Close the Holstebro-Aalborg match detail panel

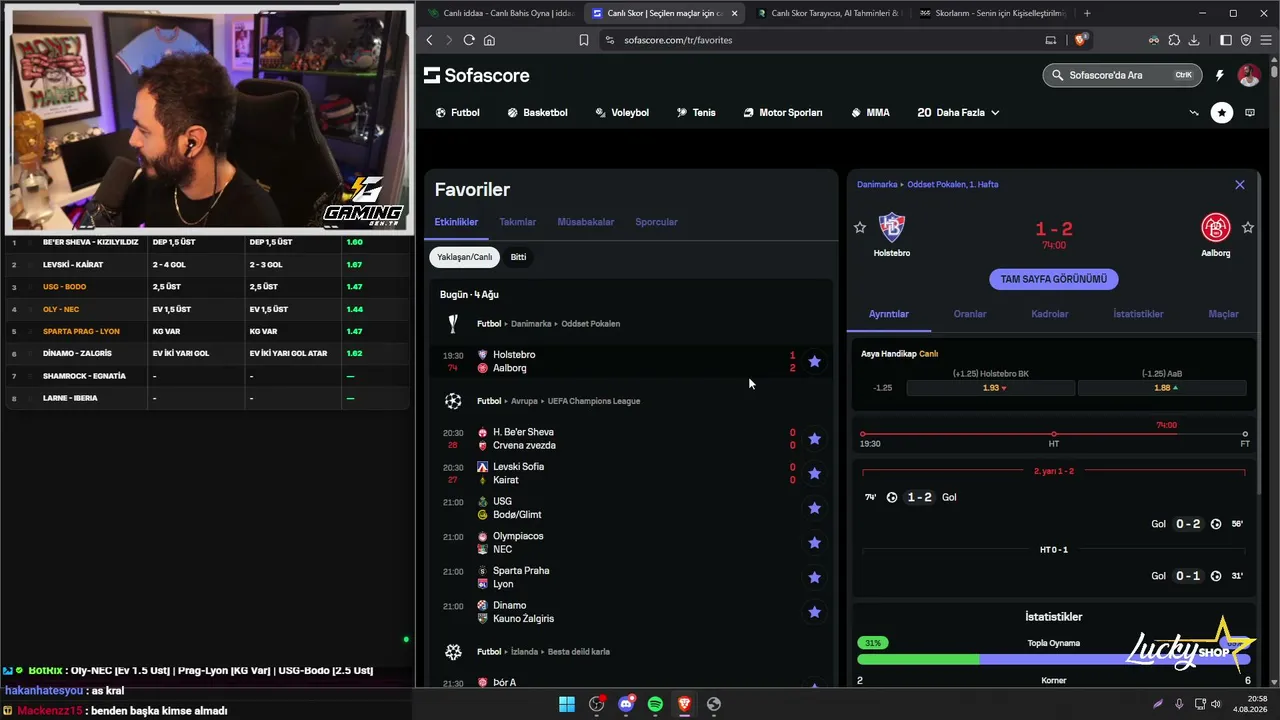tap(1240, 185)
